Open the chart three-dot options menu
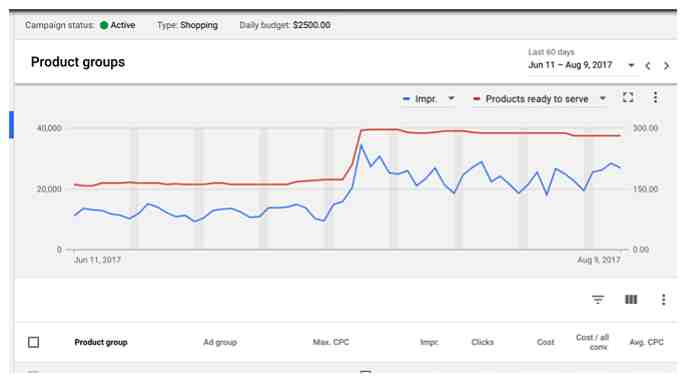The height and width of the screenshot is (379, 685). point(655,97)
